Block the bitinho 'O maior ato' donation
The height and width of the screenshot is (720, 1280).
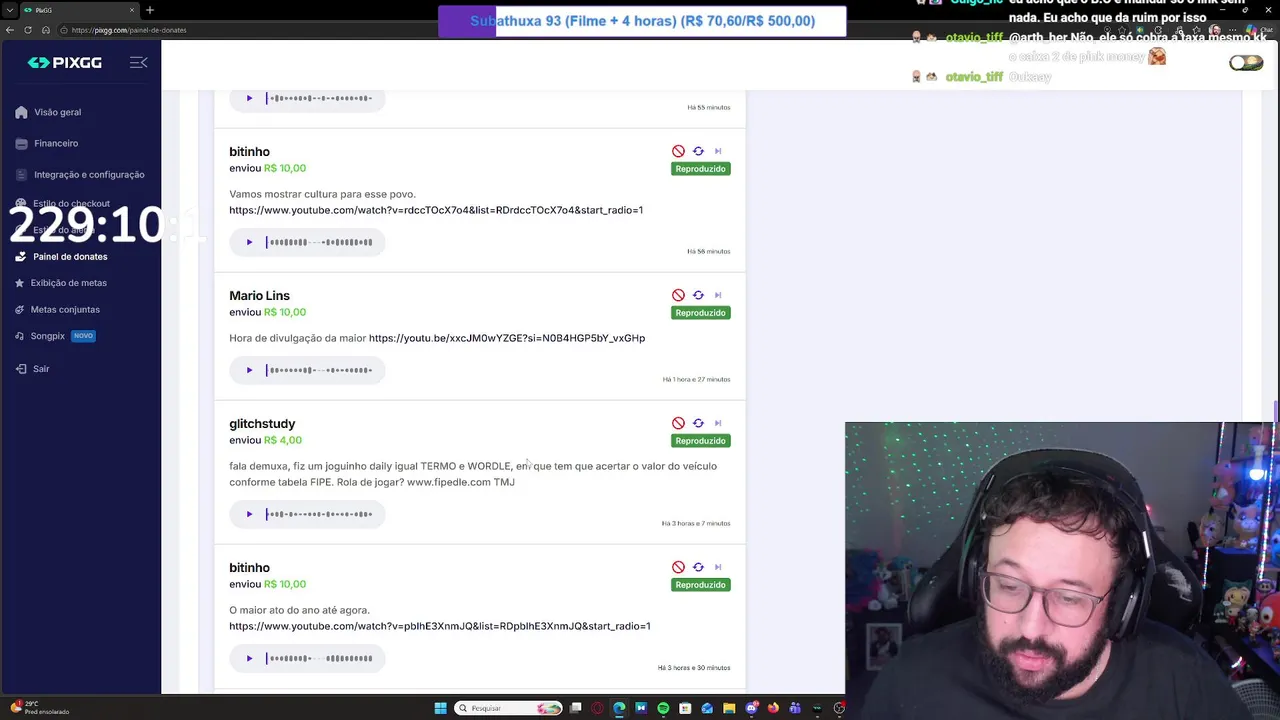678,567
